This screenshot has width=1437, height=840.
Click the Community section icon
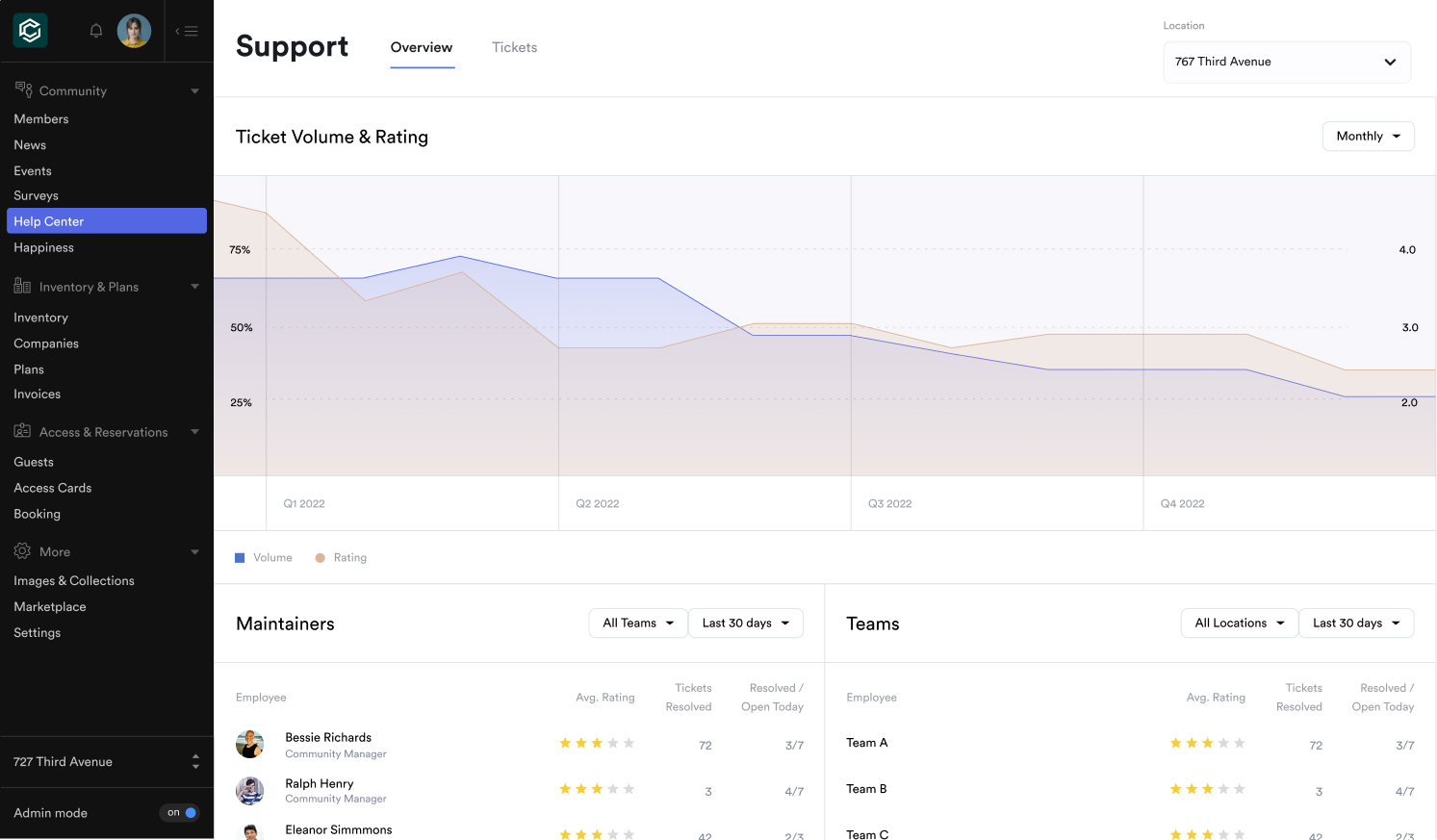point(23,89)
